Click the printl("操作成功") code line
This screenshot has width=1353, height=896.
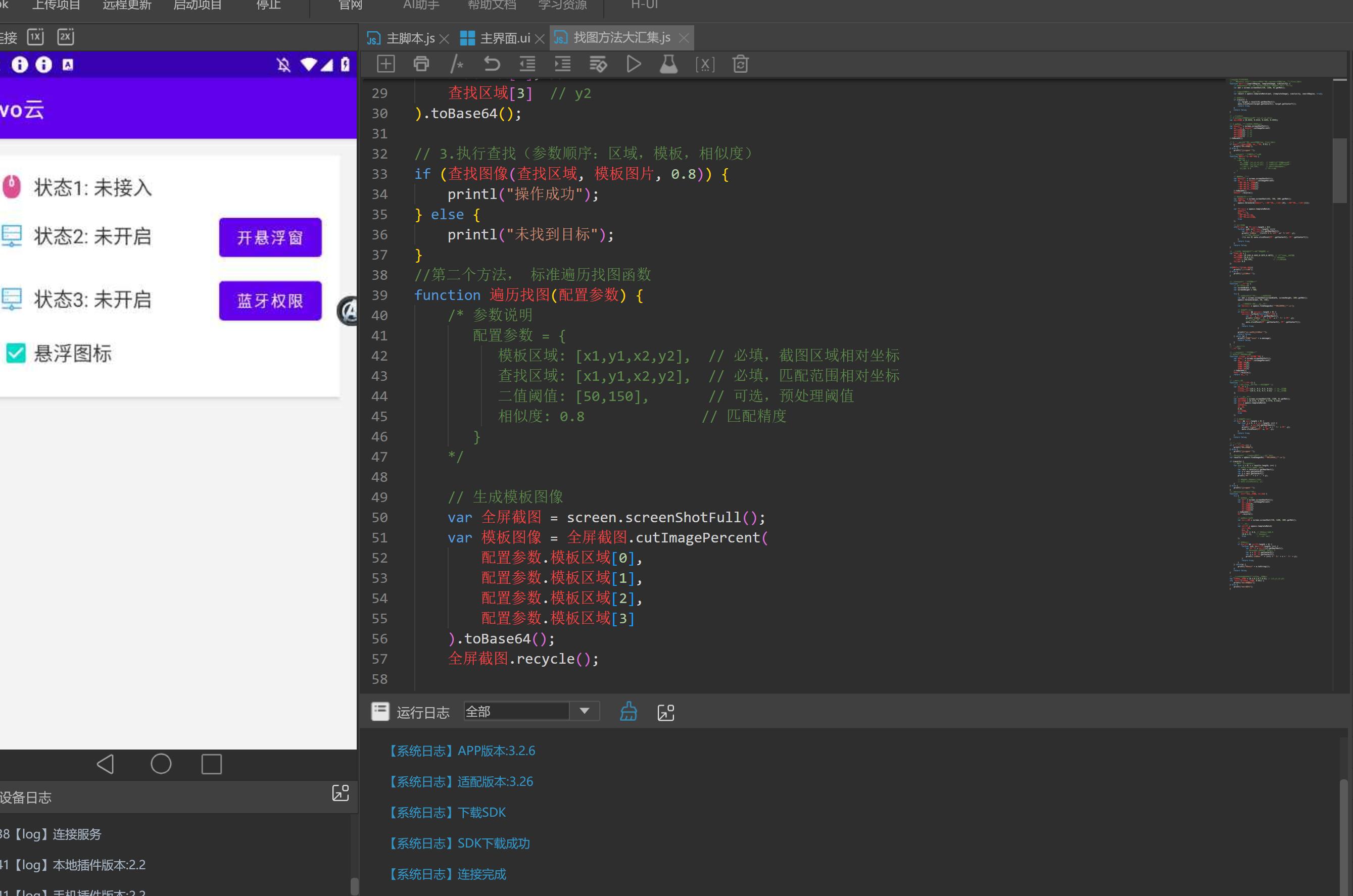pos(523,194)
